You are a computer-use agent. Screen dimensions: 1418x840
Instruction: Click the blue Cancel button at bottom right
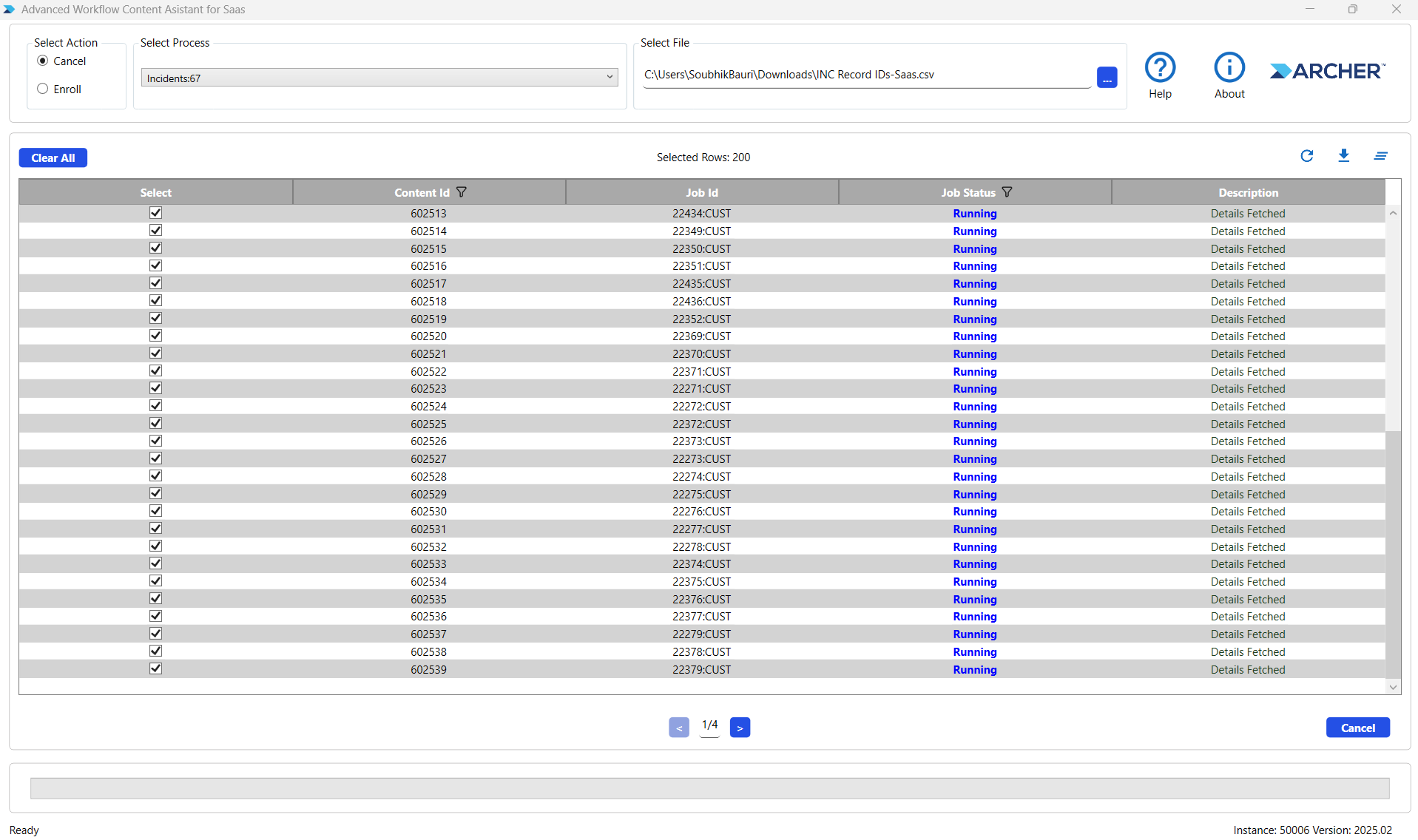(1357, 728)
